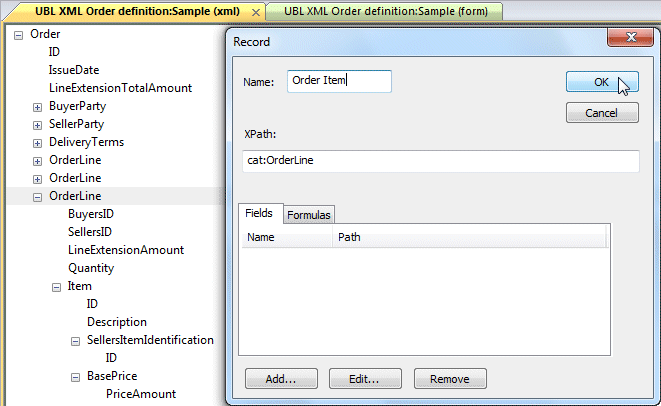This screenshot has width=661, height=406.
Task: Switch to the Sample (form) tab
Action: point(385,11)
